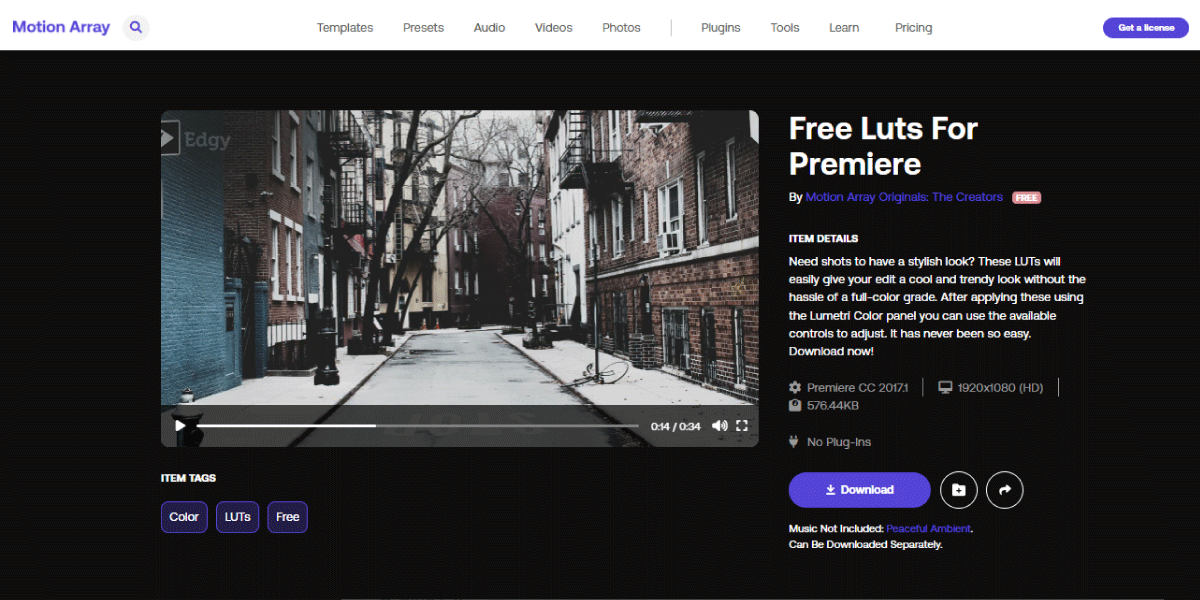The height and width of the screenshot is (600, 1200).
Task: Go to the Plugins section
Action: pyautogui.click(x=721, y=28)
